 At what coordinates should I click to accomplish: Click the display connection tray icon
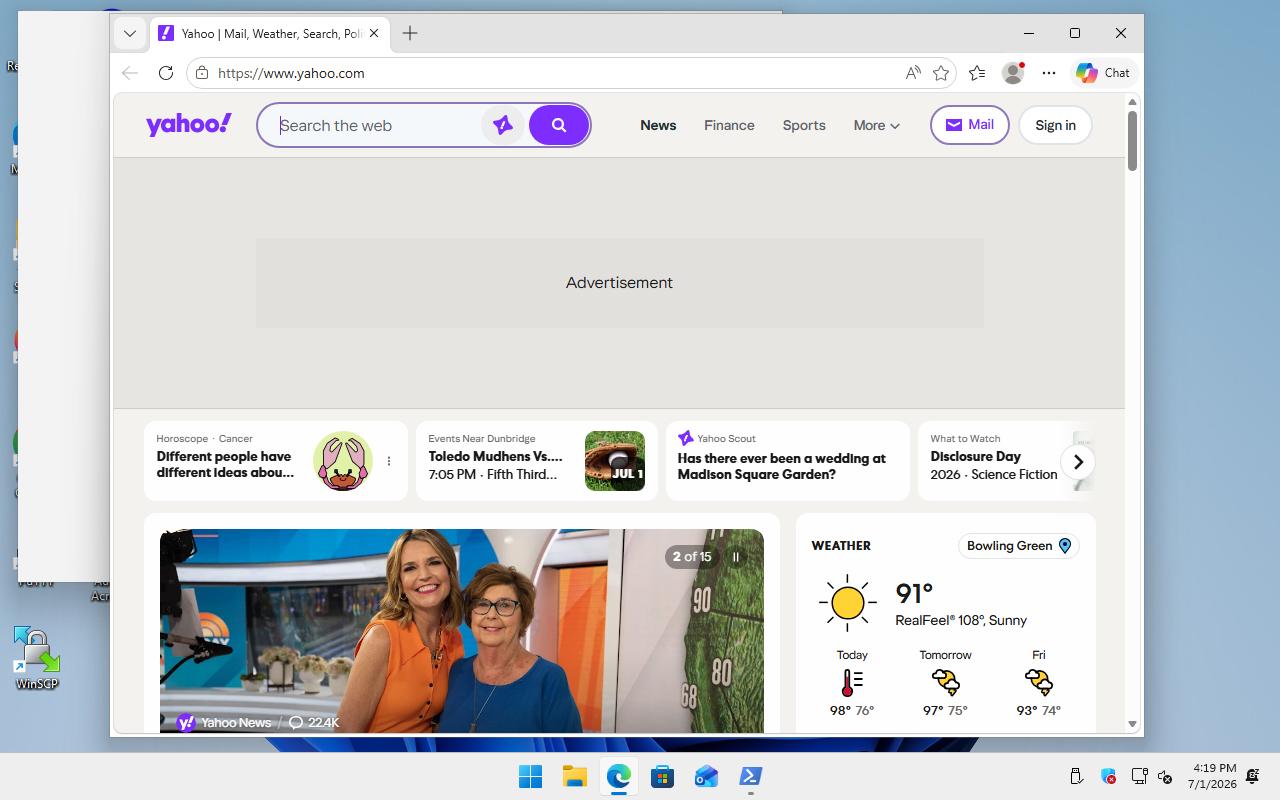pyautogui.click(x=1139, y=777)
